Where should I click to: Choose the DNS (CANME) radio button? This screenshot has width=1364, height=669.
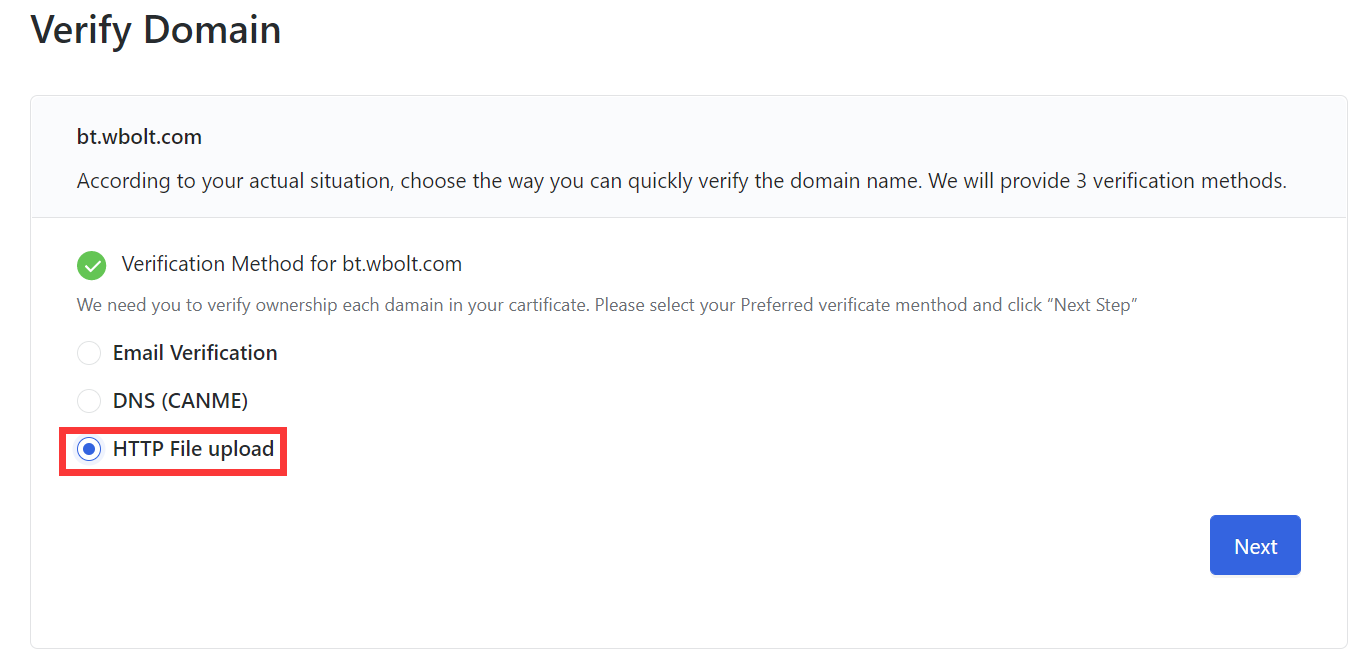[x=89, y=401]
